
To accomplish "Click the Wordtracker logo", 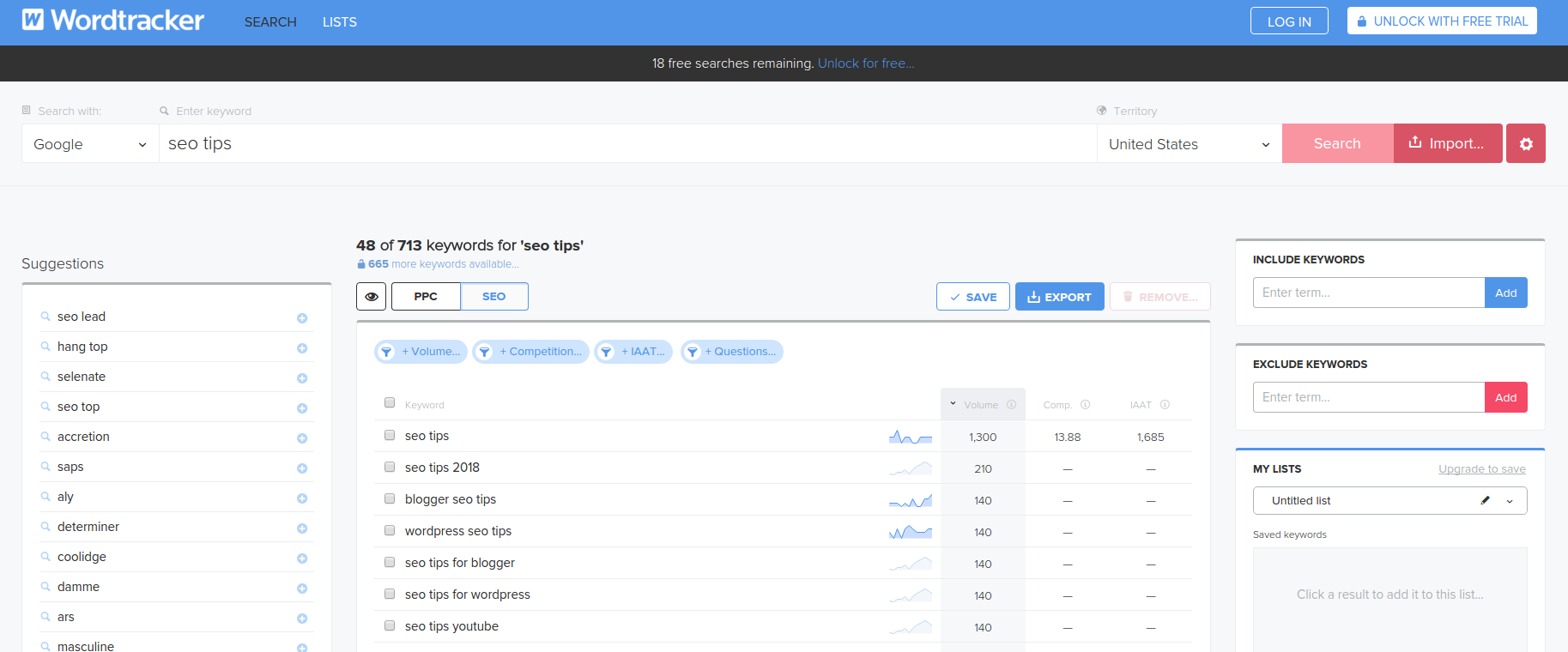I will coord(113,20).
